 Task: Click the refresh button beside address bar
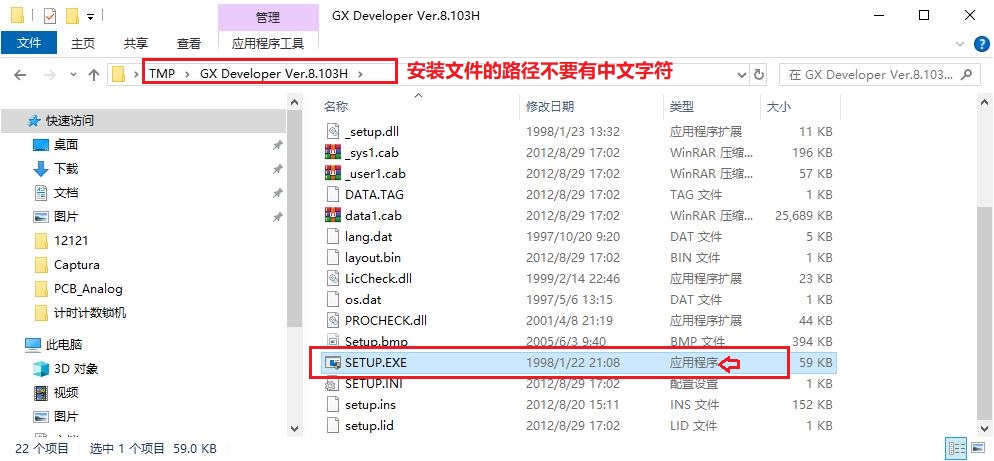coord(758,74)
